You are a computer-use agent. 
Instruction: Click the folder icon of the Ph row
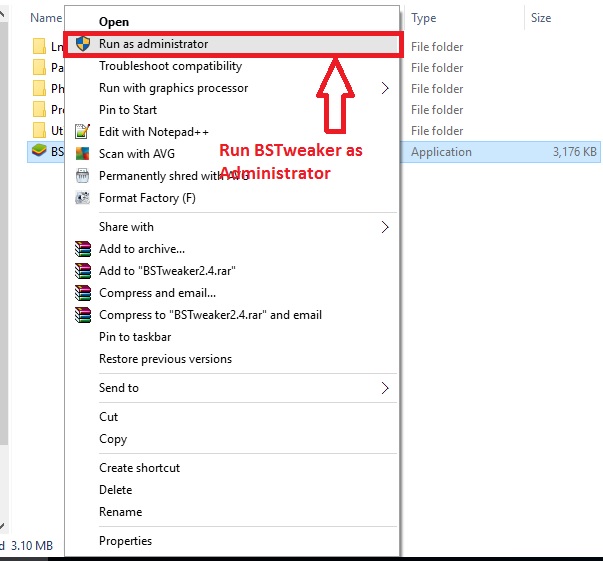pos(39,88)
